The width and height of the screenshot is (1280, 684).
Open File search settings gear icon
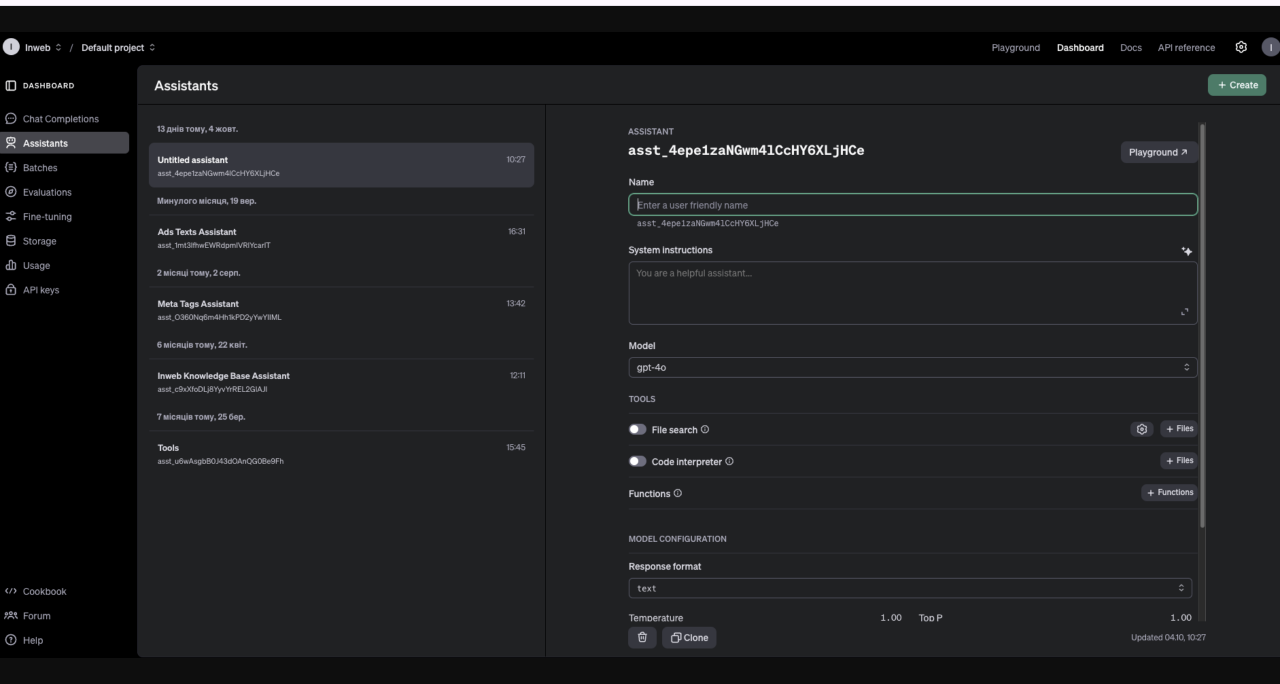[1141, 429]
